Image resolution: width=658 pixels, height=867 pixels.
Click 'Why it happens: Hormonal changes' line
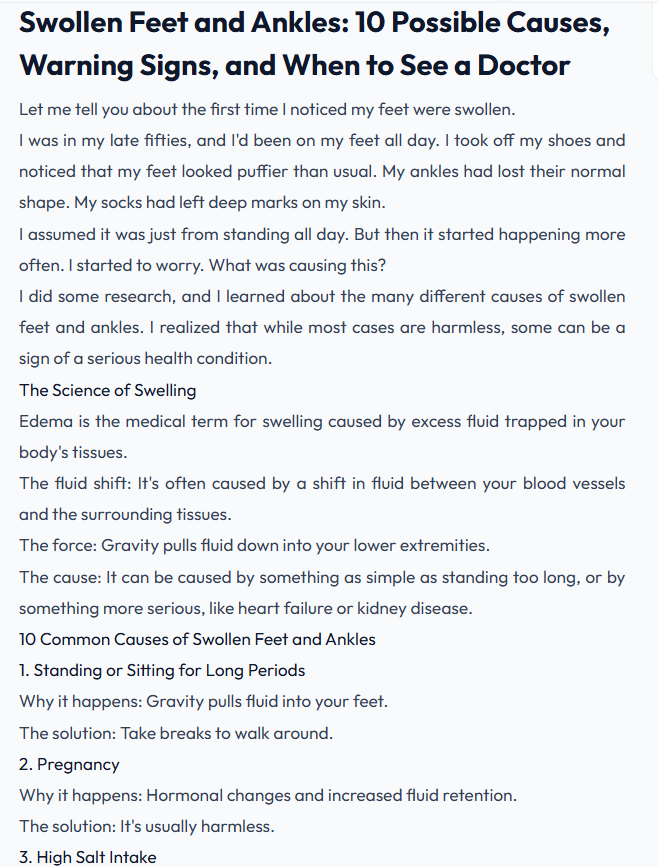tap(268, 795)
